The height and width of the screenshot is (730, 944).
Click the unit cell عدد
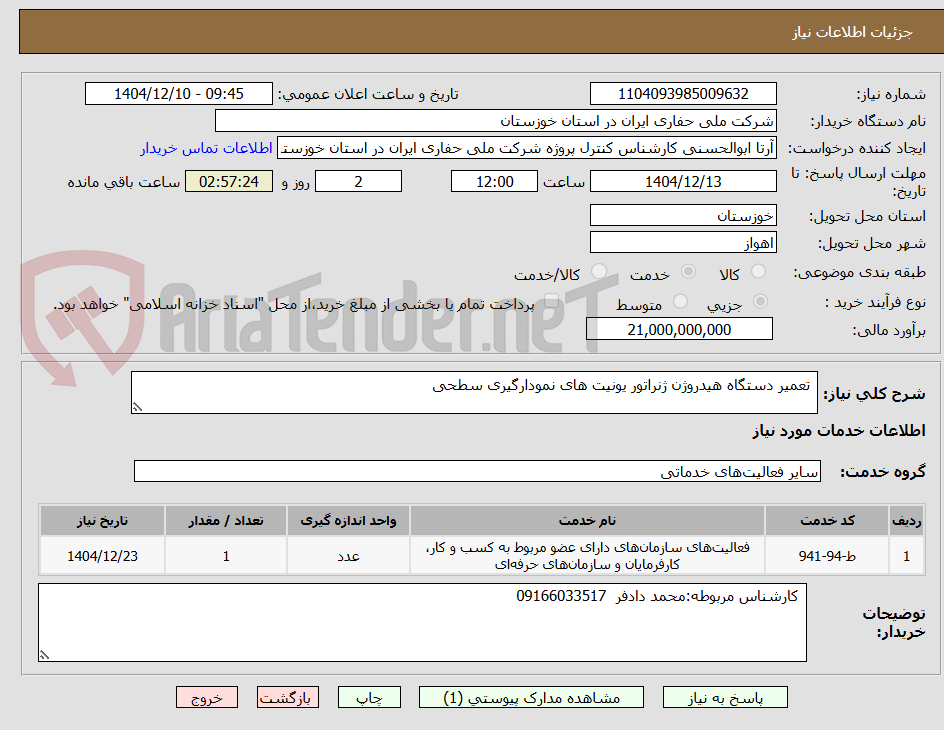tap(348, 556)
